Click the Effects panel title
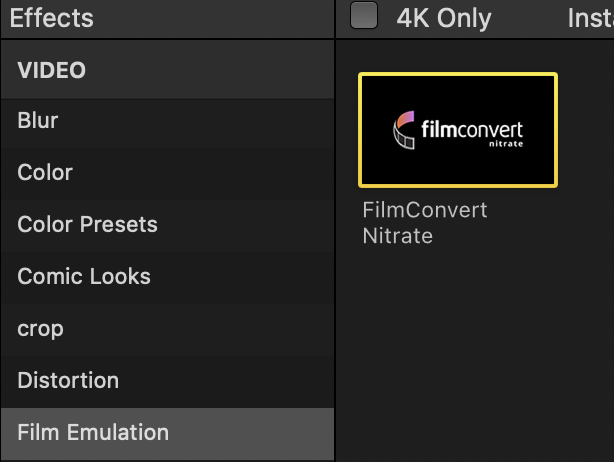Screen dimensions: 614x462 tap(51, 18)
